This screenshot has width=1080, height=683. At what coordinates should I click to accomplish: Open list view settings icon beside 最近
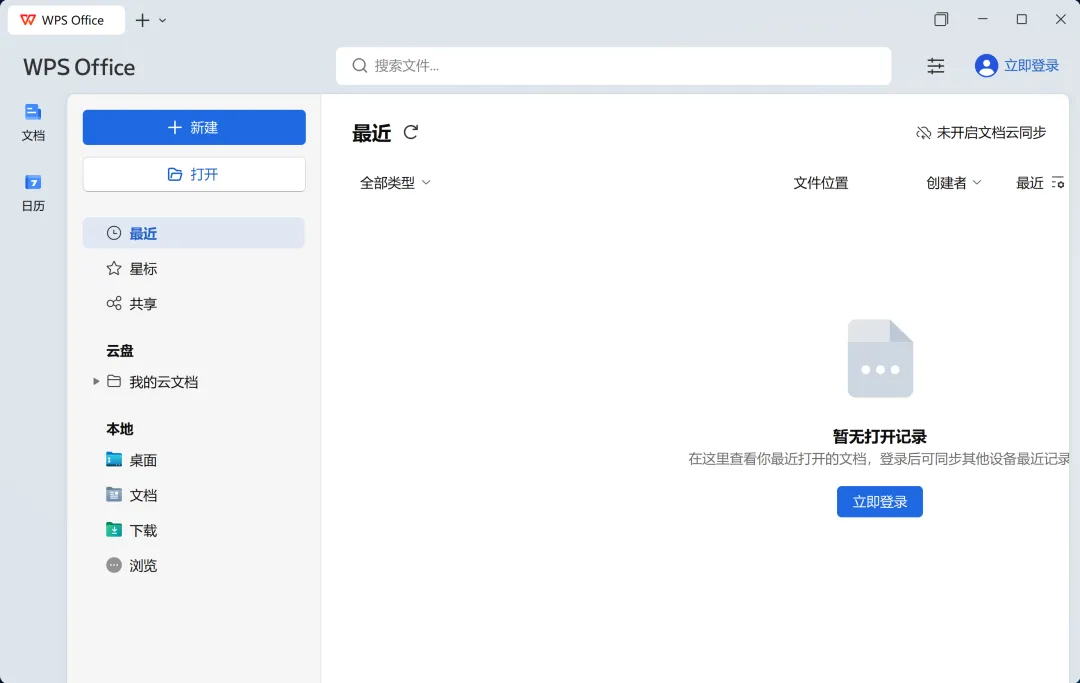1058,182
